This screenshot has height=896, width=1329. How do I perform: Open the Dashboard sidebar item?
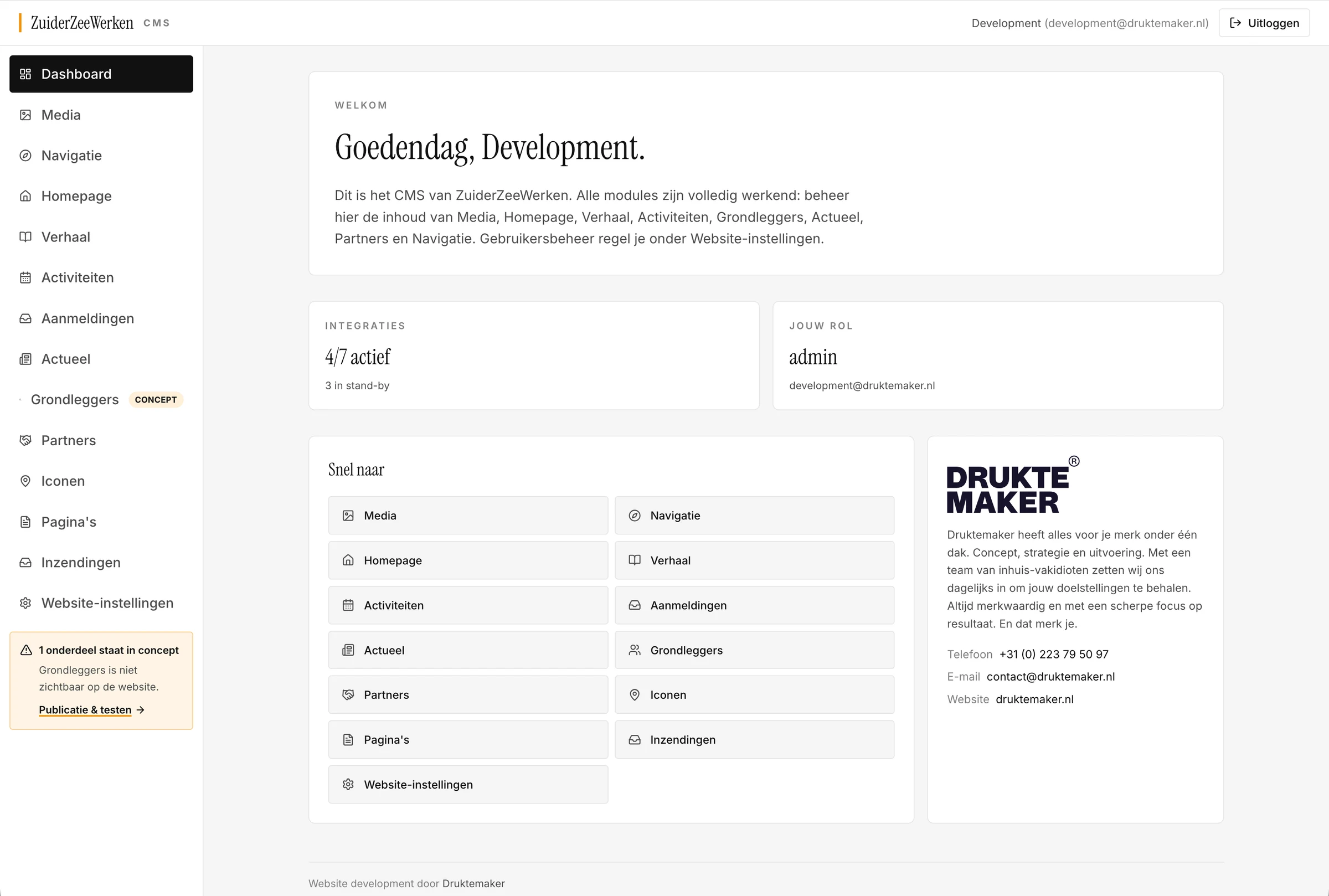[x=101, y=74]
